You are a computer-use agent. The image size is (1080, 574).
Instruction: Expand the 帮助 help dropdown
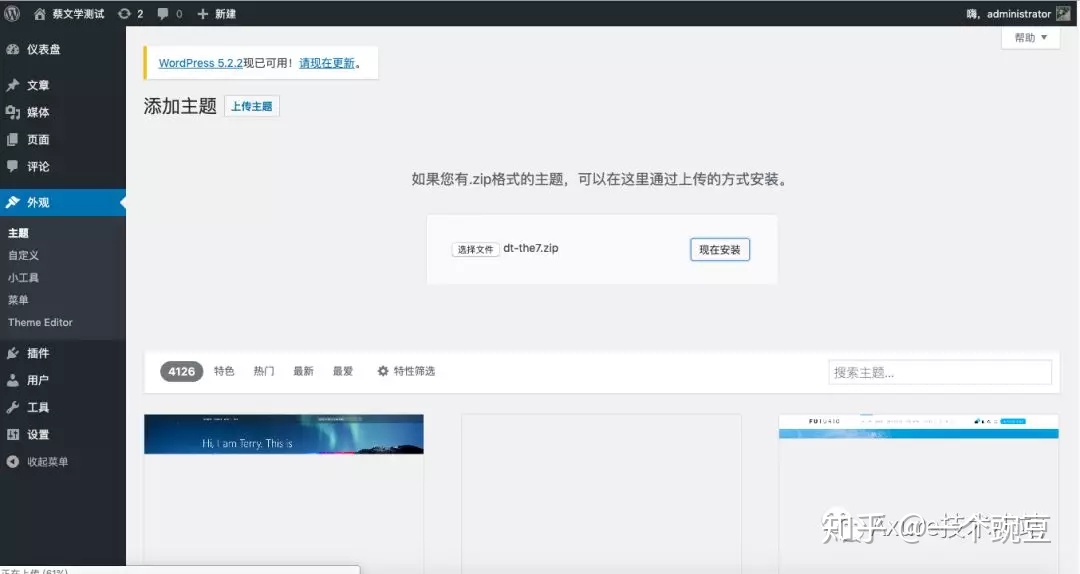click(x=1030, y=37)
